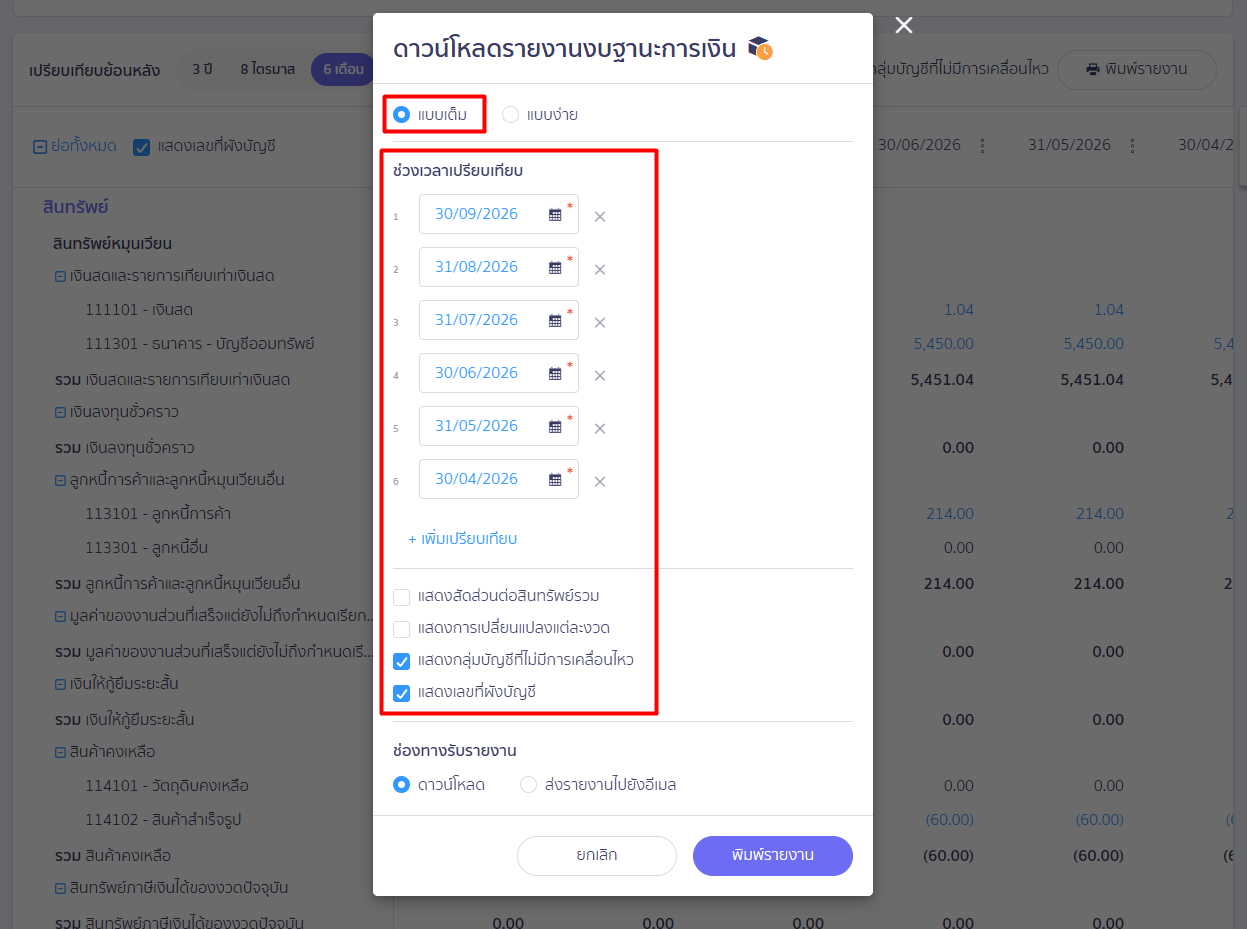Delete the 30/04/2026 comparison period
Image resolution: width=1247 pixels, height=929 pixels.
[x=600, y=481]
